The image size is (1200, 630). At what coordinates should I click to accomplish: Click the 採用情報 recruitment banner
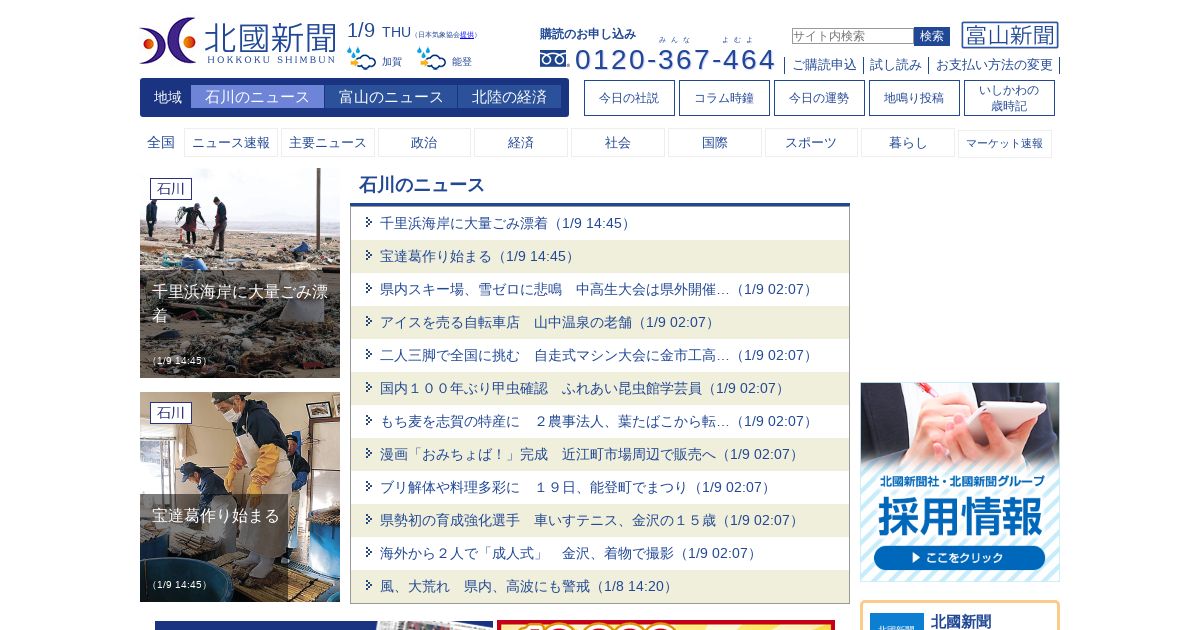coord(960,482)
